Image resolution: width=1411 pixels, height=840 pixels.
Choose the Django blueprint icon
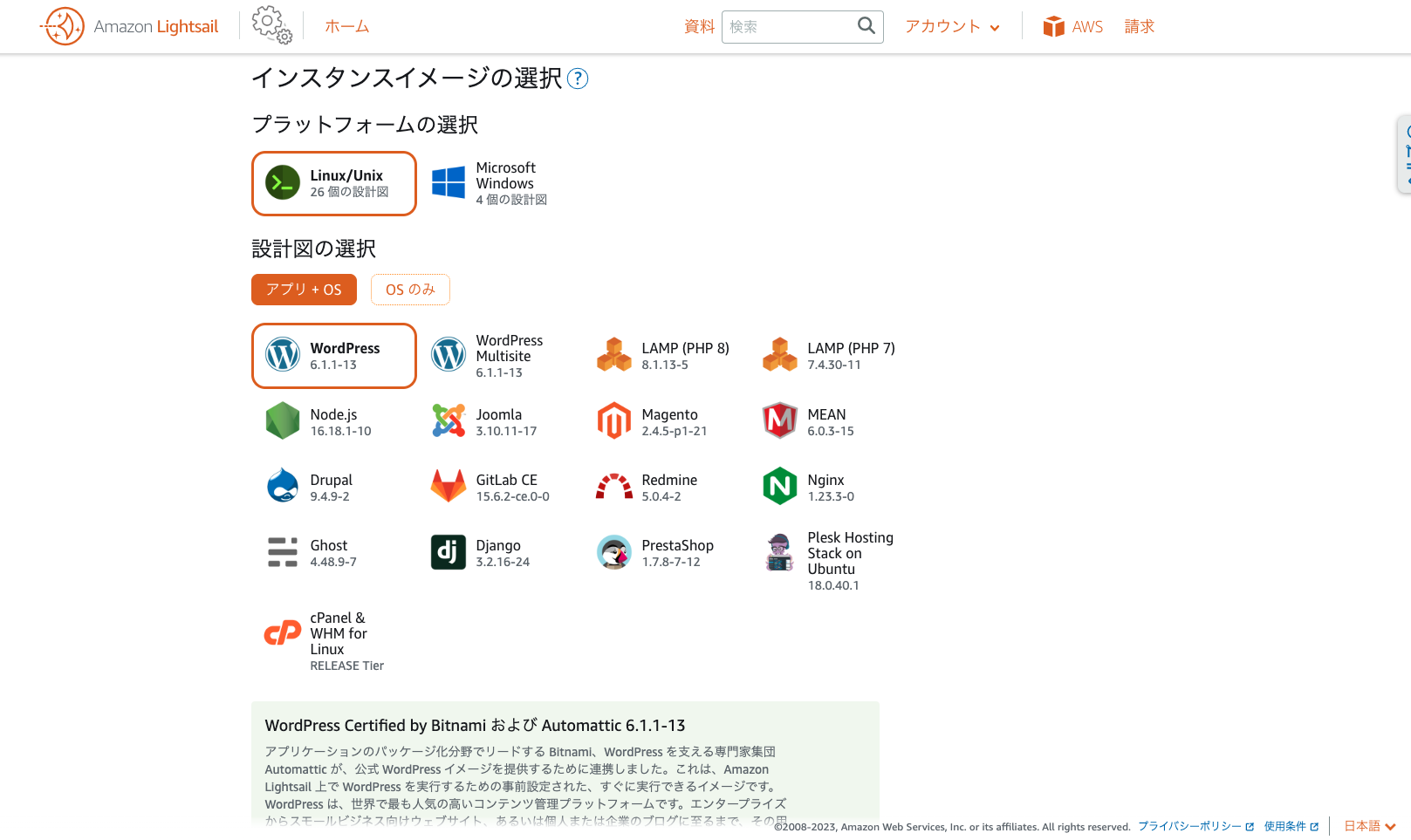(449, 552)
